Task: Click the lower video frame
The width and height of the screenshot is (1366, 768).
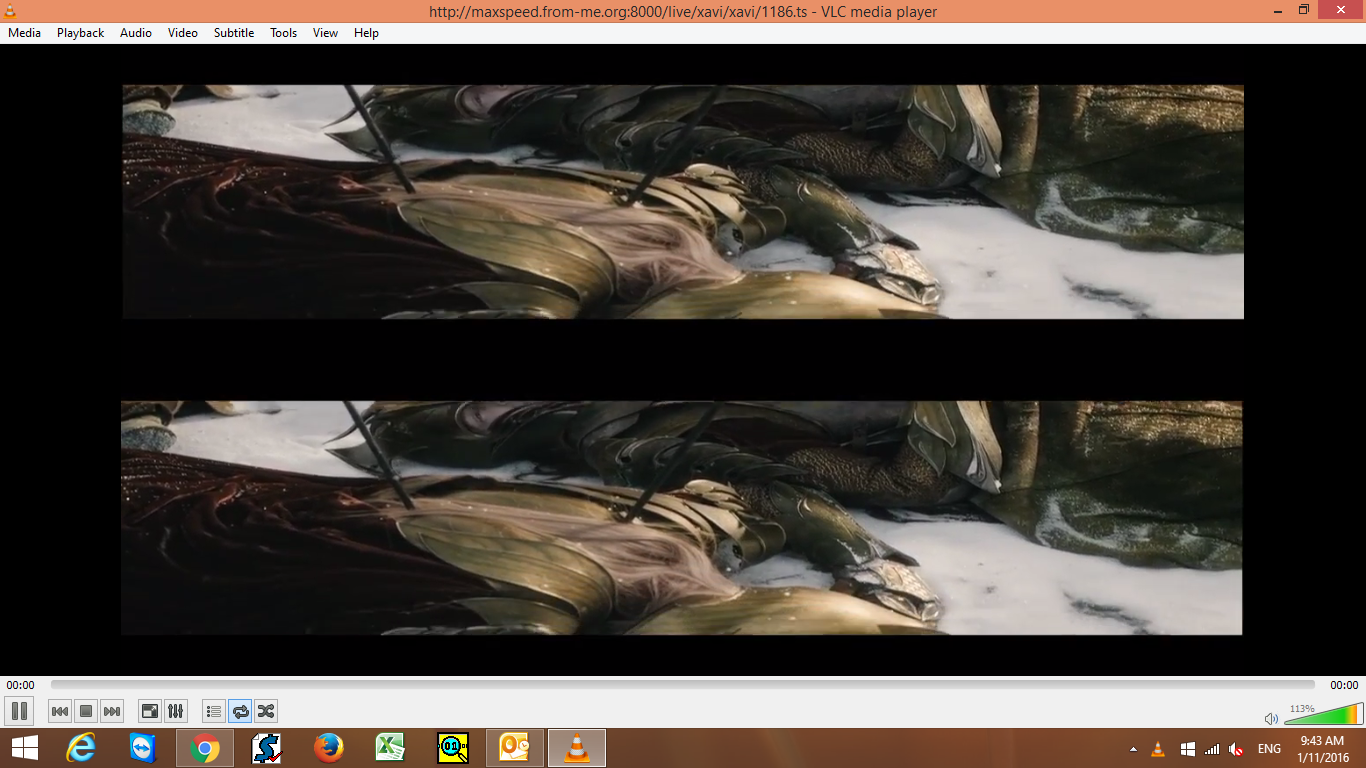Action: 682,518
